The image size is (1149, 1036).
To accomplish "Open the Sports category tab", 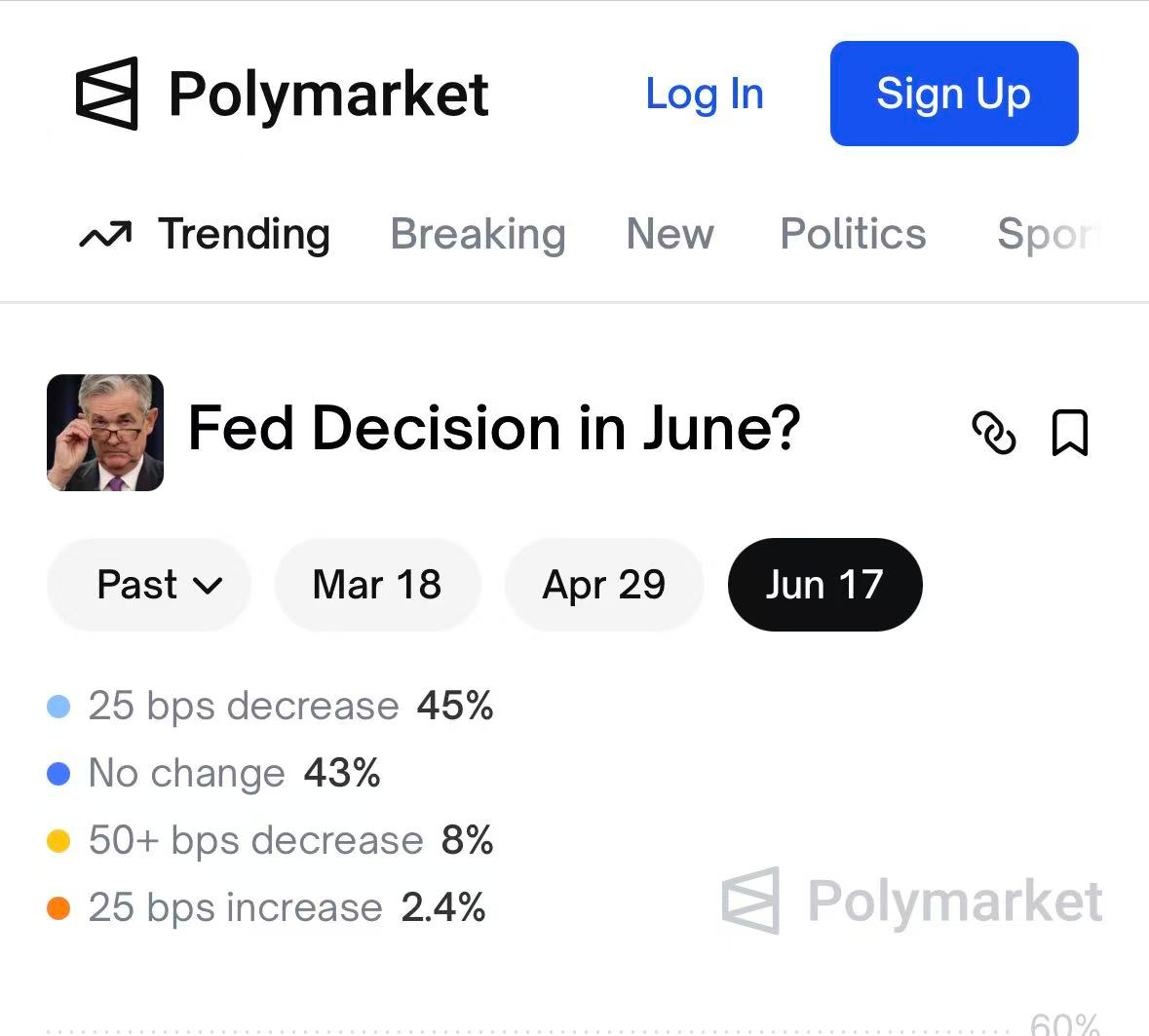I will 1049,235.
